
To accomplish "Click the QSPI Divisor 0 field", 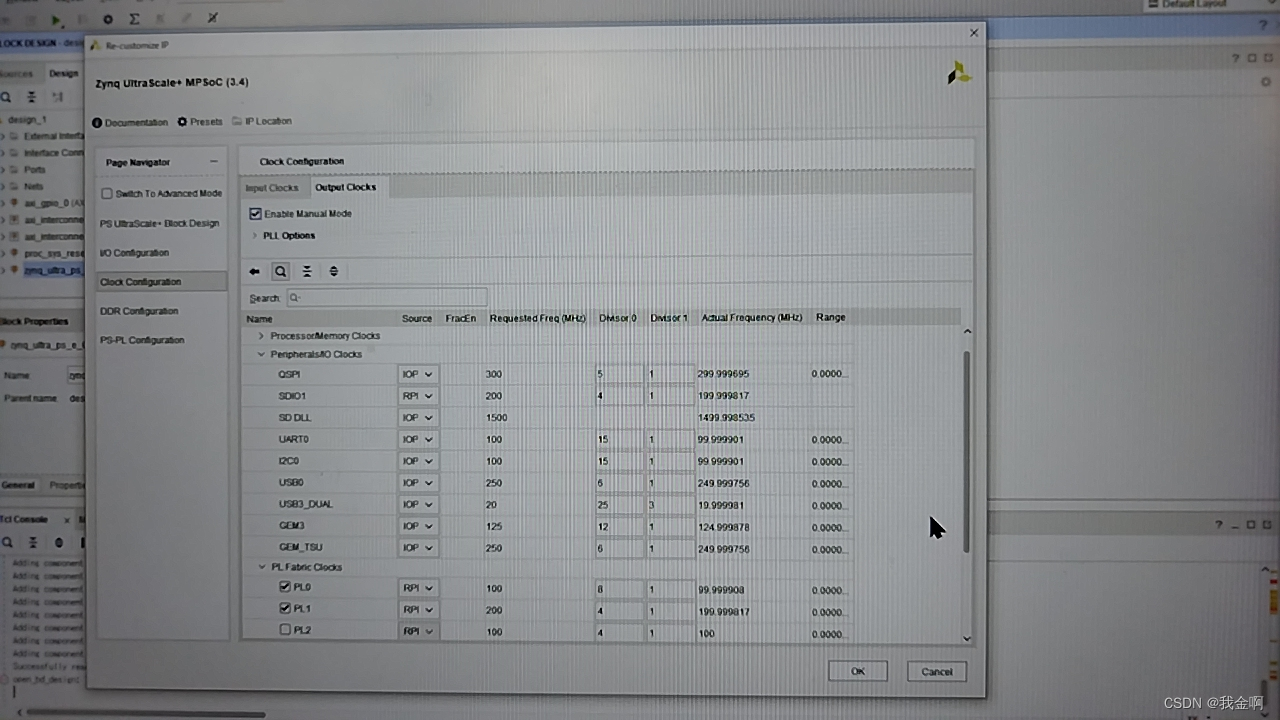I will point(619,375).
